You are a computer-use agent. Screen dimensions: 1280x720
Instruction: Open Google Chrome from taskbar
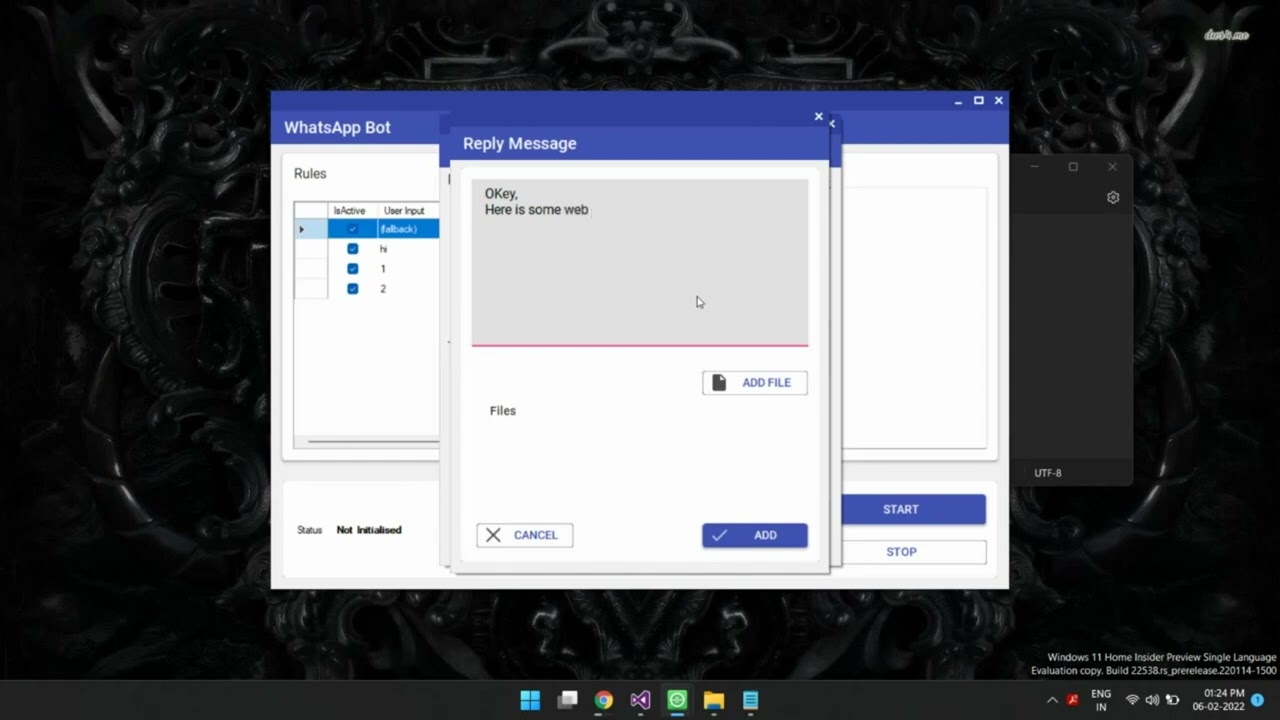[604, 700]
